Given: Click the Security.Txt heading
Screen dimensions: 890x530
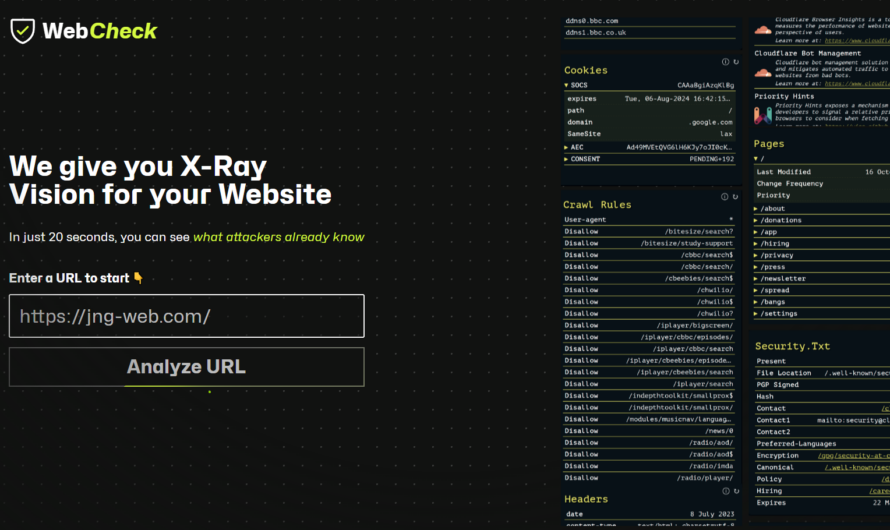Looking at the screenshot, I should tap(792, 346).
